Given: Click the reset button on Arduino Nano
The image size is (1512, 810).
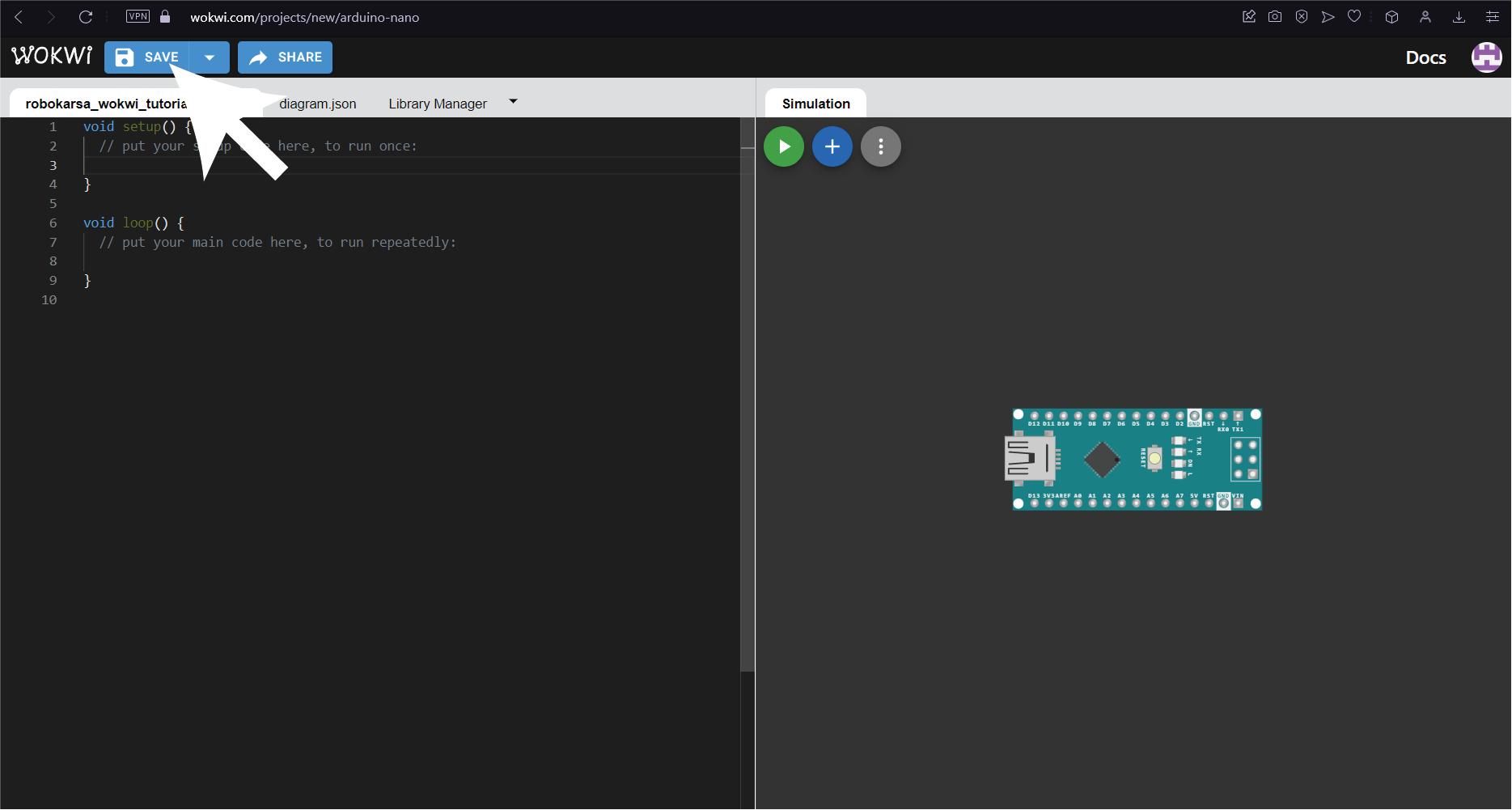Looking at the screenshot, I should pos(1155,459).
